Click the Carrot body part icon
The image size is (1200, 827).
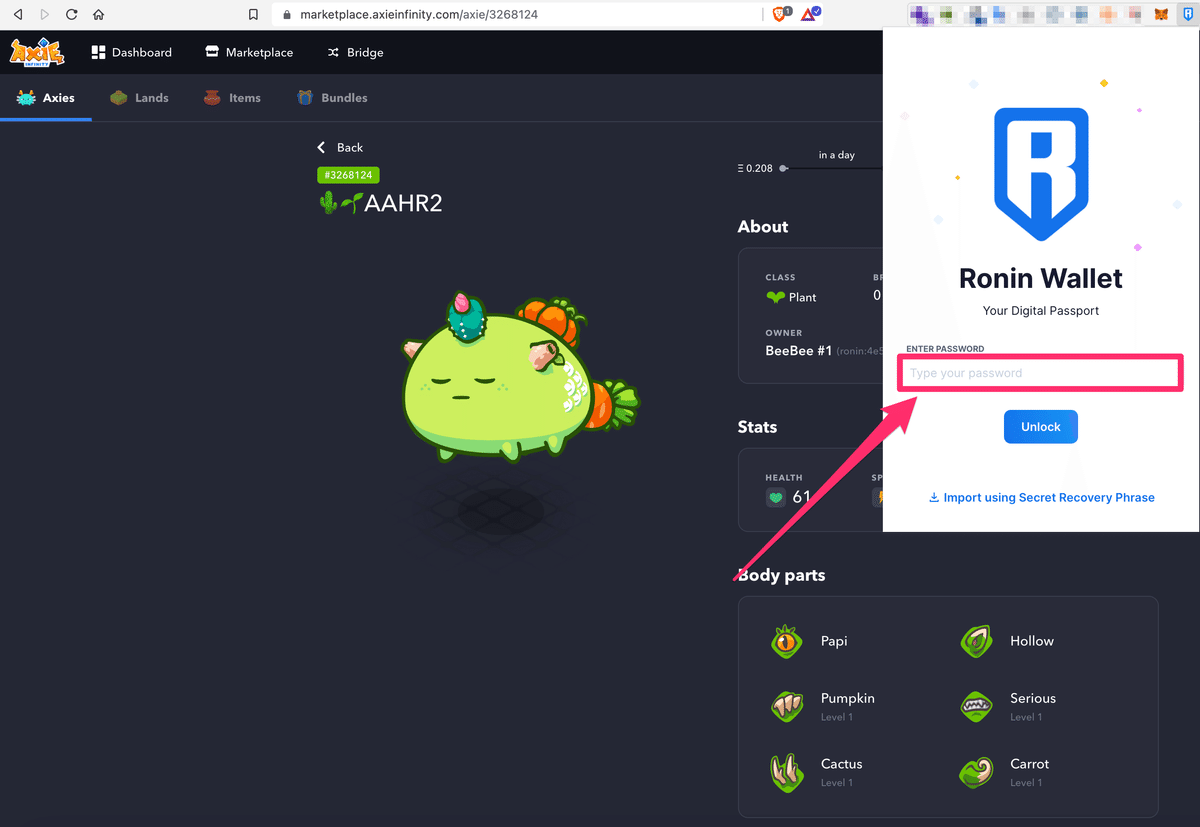coord(977,773)
